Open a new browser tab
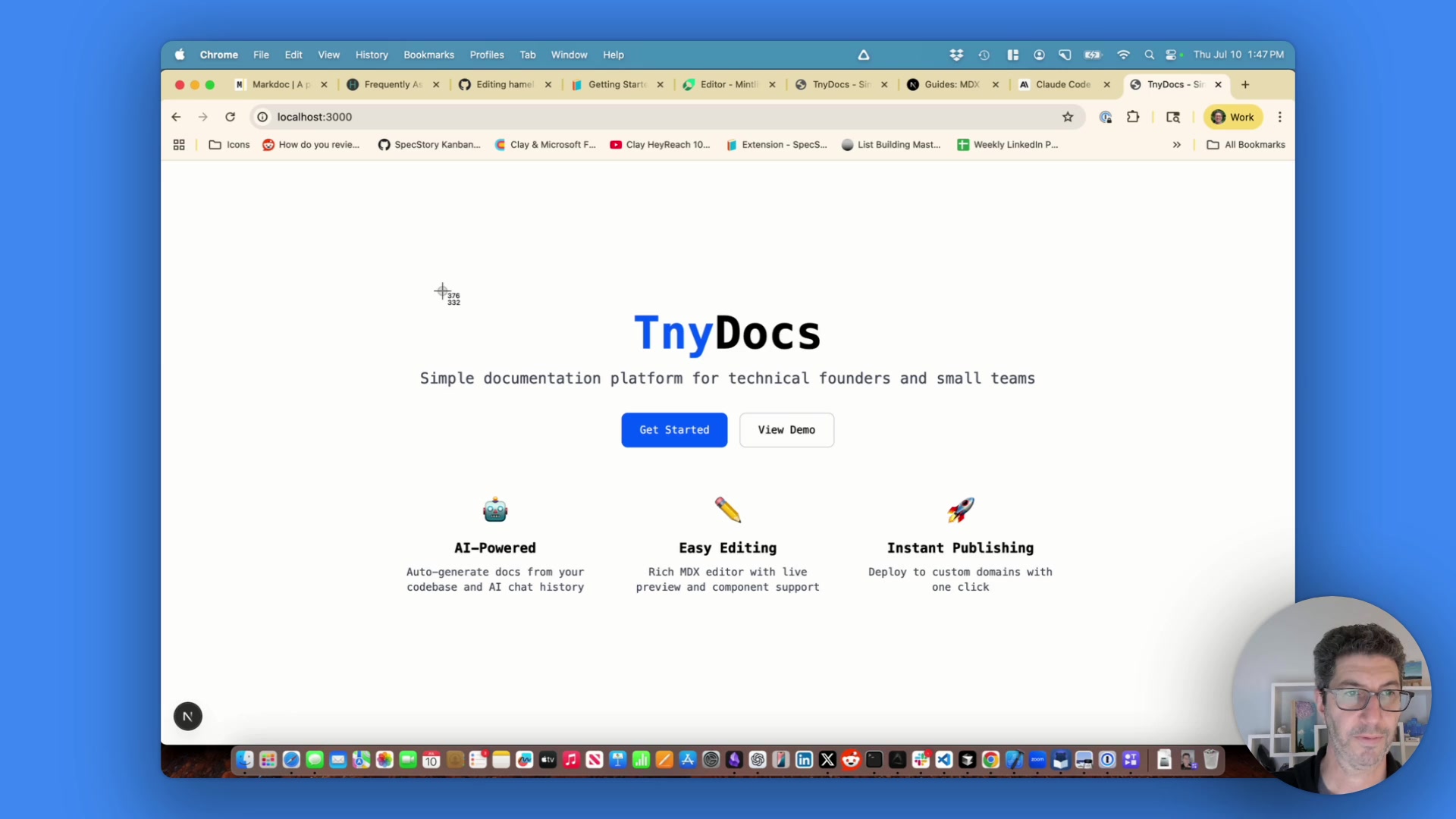1456x819 pixels. (1245, 84)
